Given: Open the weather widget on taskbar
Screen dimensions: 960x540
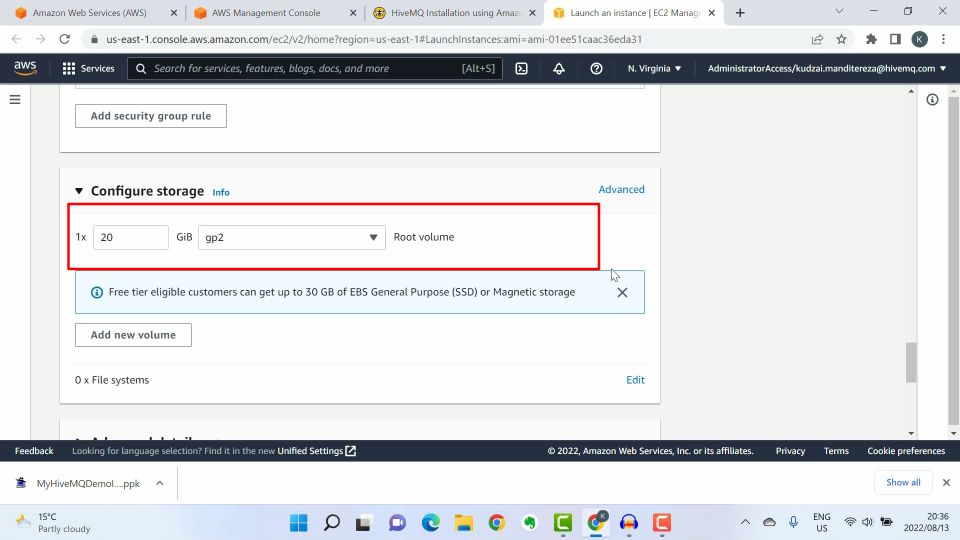Looking at the screenshot, I should (x=53, y=523).
